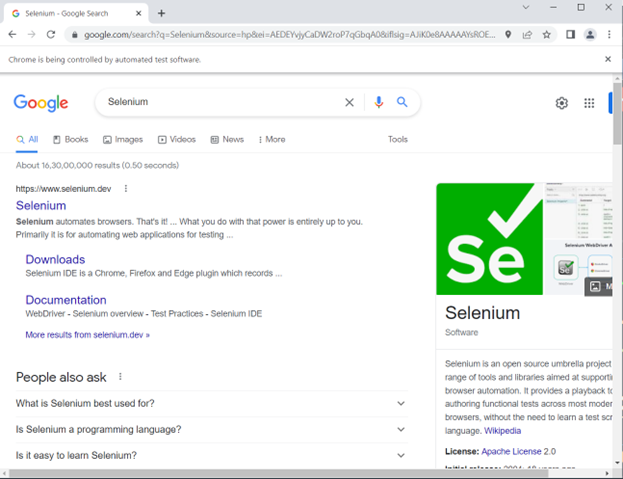Screen dimensions: 623x479
Task: Open the Tools button
Action: pos(398,139)
